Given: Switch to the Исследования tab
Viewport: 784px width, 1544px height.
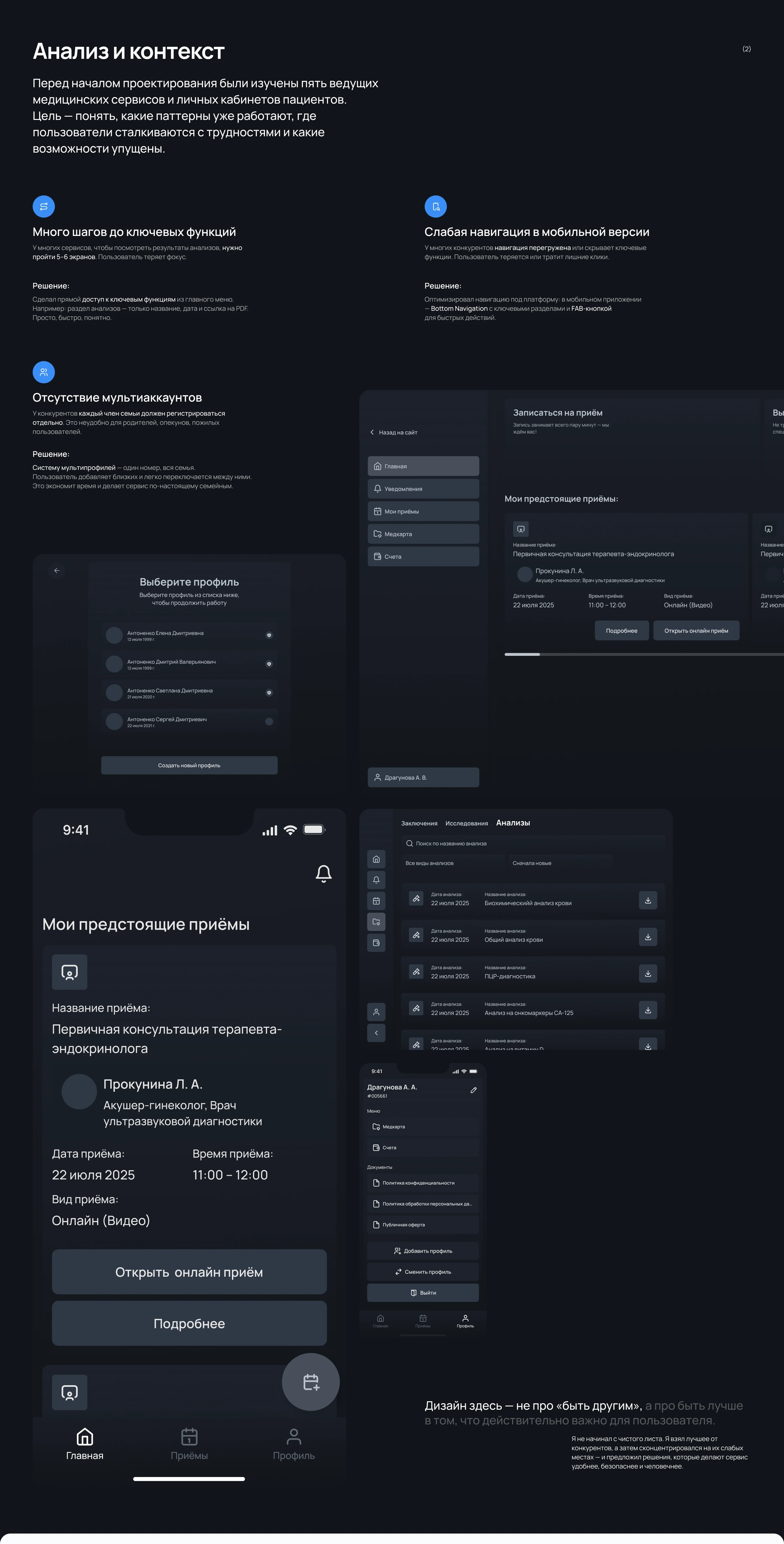Looking at the screenshot, I should (x=466, y=823).
